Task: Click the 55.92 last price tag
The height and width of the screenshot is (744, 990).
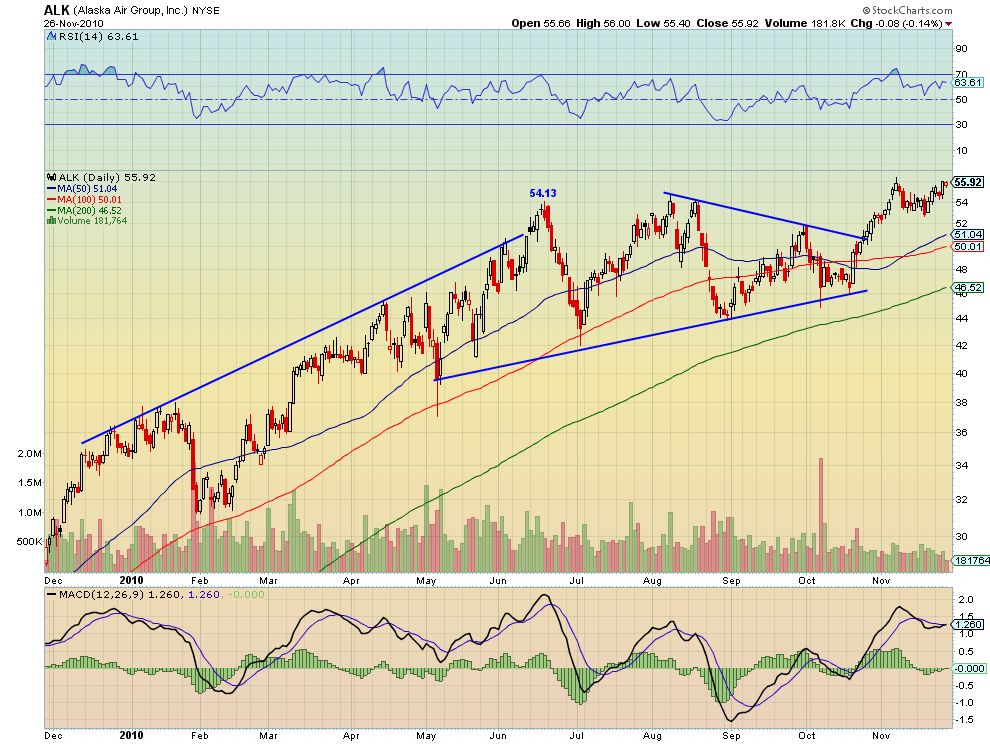Action: click(968, 182)
